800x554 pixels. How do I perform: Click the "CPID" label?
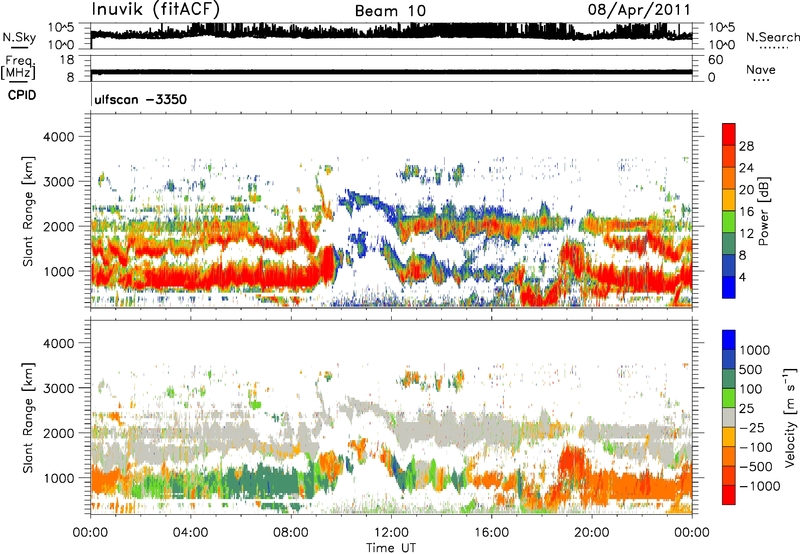click(22, 95)
